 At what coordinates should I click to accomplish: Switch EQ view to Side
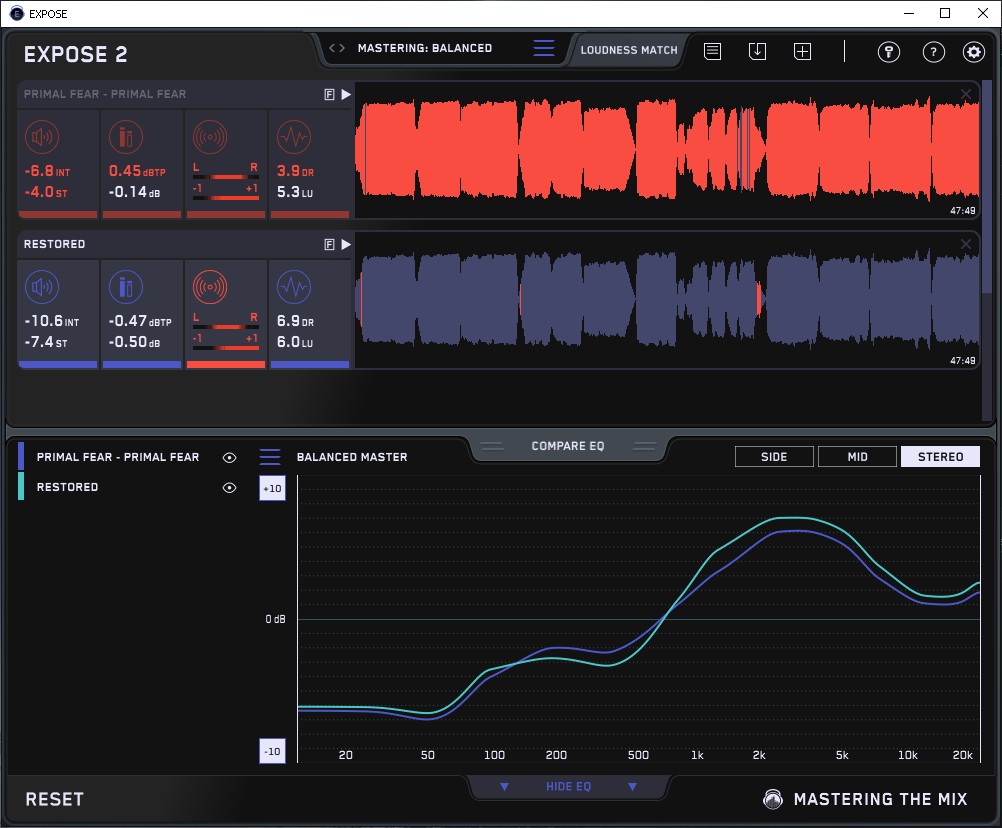774,457
